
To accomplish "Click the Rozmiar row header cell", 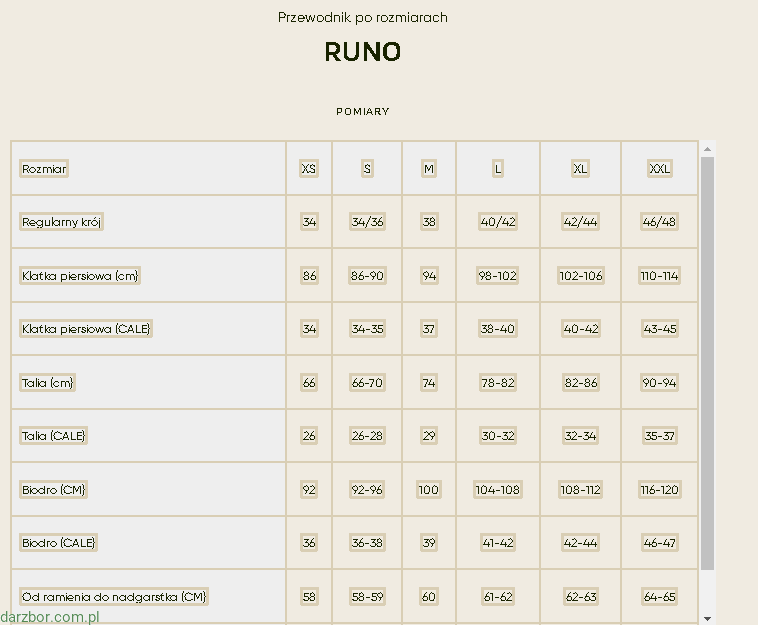I will tap(45, 169).
